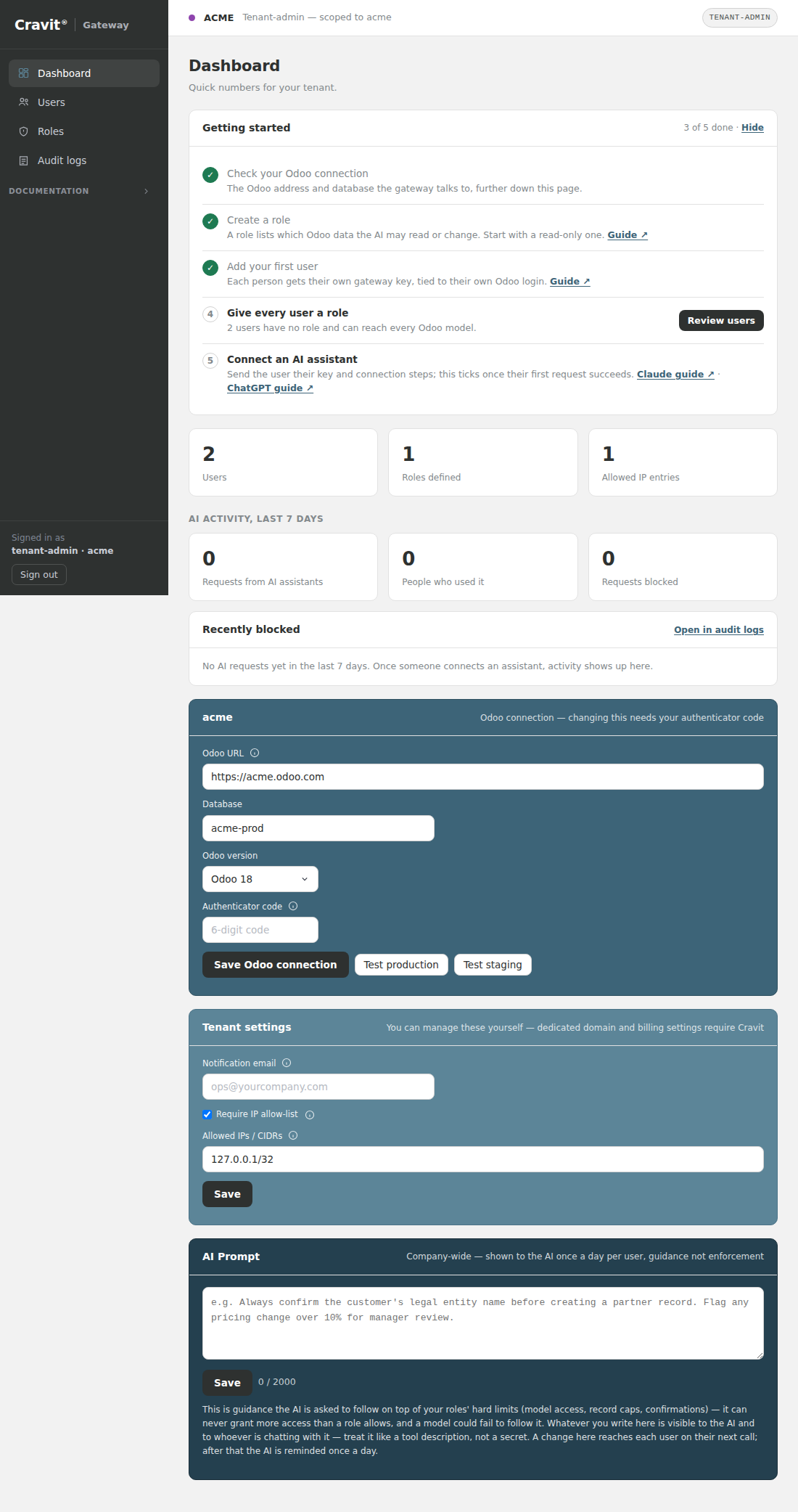Viewport: 798px width, 1512px height.
Task: Click the 6-digit Authenticator code field
Action: 260,930
